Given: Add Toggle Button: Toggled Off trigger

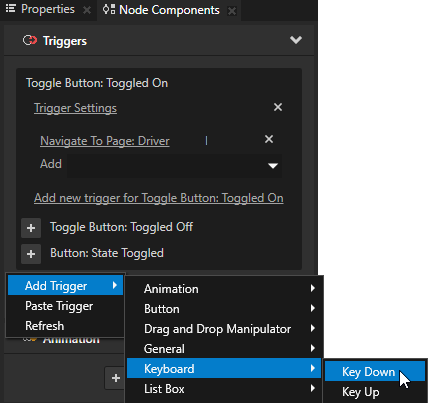Looking at the screenshot, I should 31,228.
